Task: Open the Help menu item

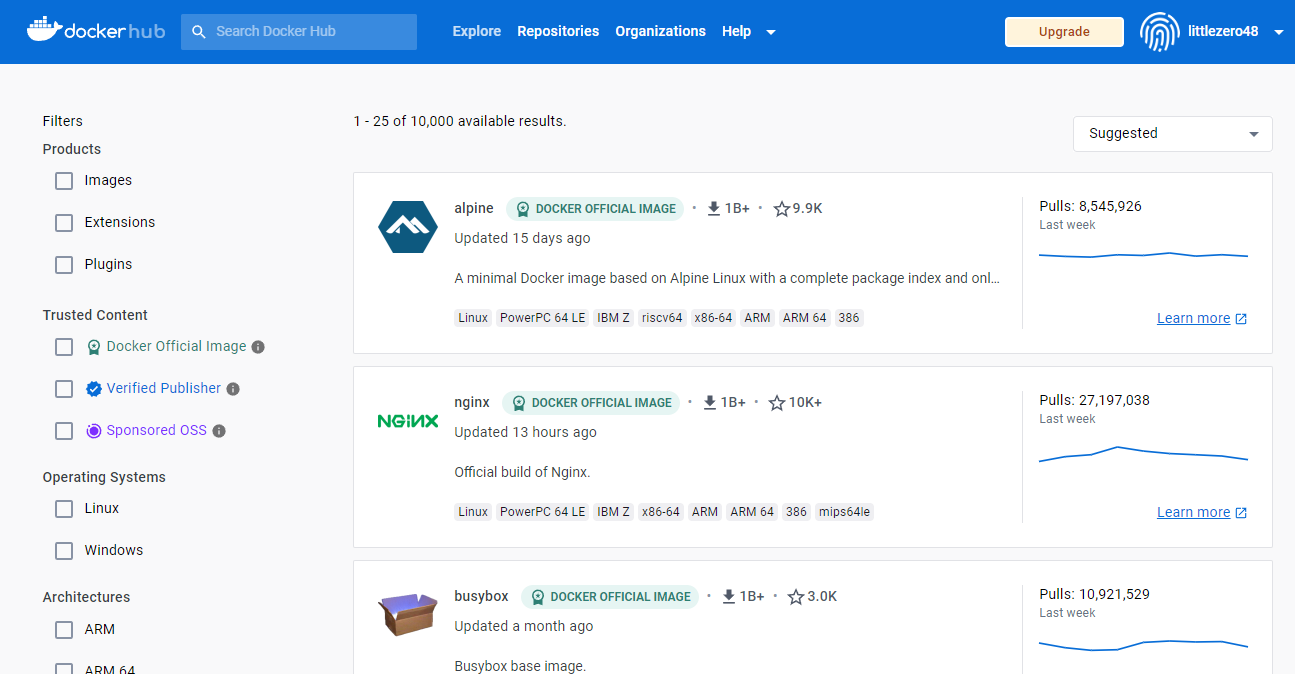Action: pos(736,31)
